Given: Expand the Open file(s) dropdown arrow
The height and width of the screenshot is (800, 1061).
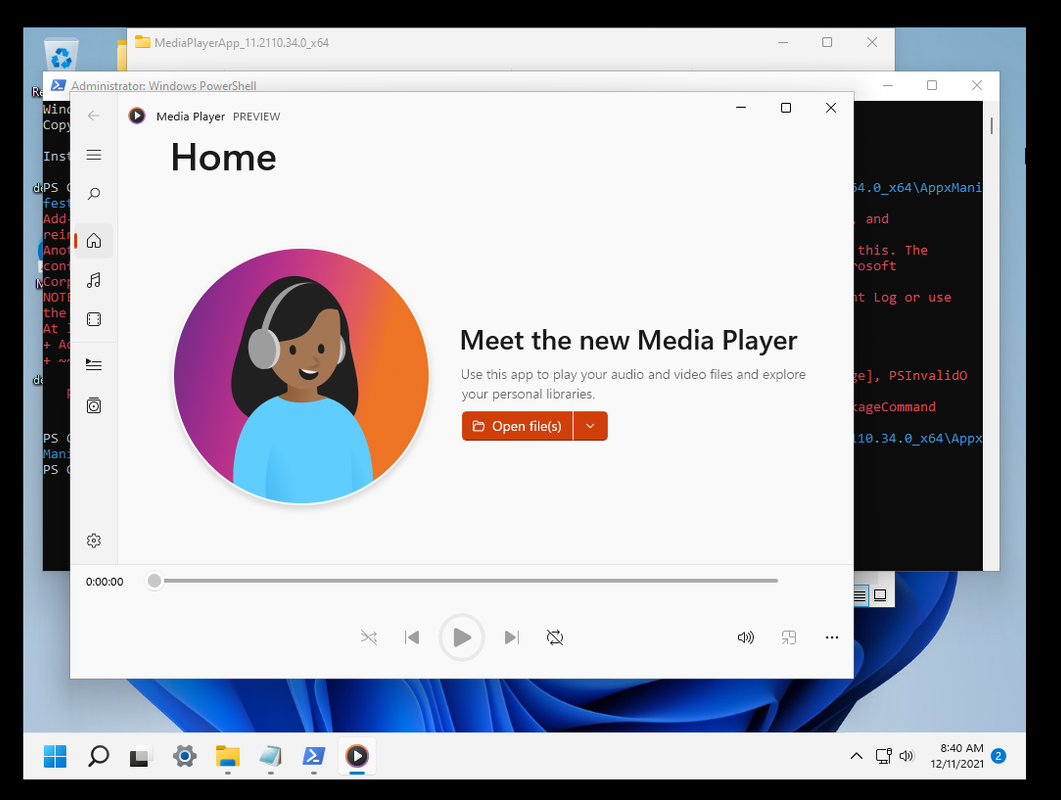Looking at the screenshot, I should (590, 426).
